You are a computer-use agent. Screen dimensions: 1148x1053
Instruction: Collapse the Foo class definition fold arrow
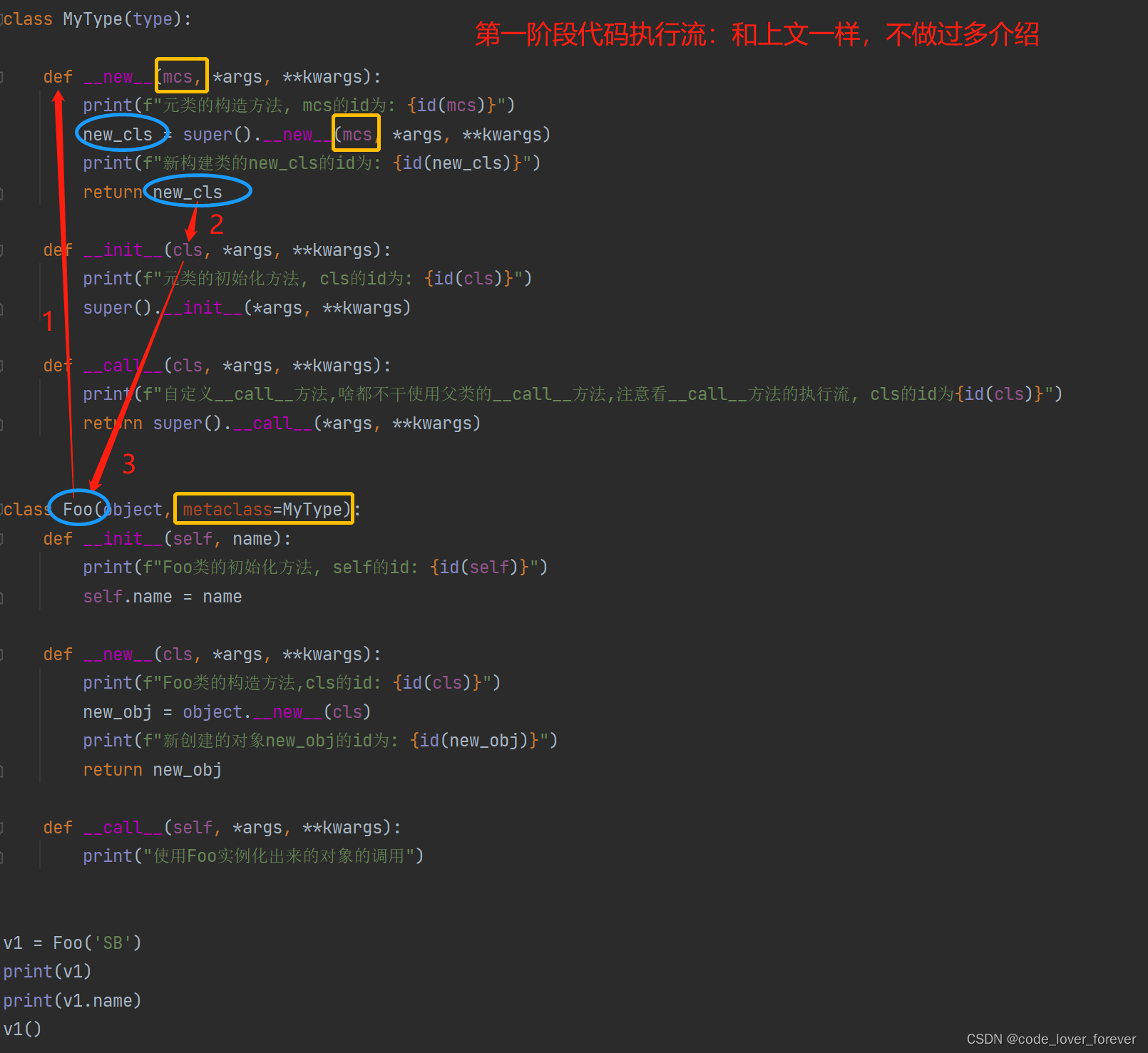tap(4, 508)
